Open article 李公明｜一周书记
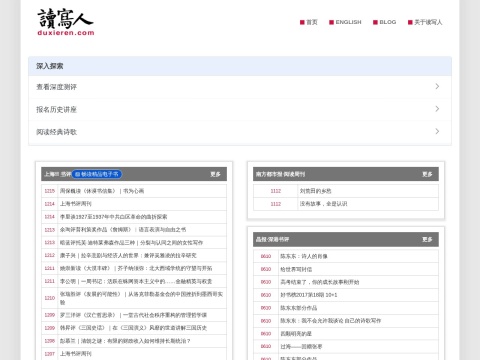This screenshot has width=480, height=360. click(136, 281)
